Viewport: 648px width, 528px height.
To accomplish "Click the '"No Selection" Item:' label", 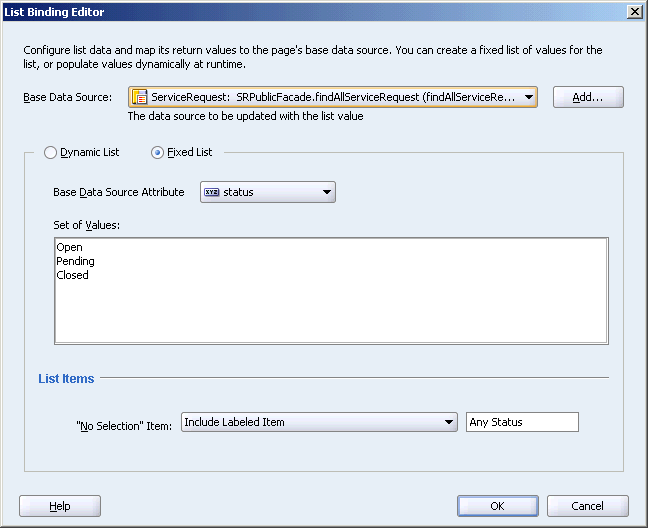I will 124,426.
